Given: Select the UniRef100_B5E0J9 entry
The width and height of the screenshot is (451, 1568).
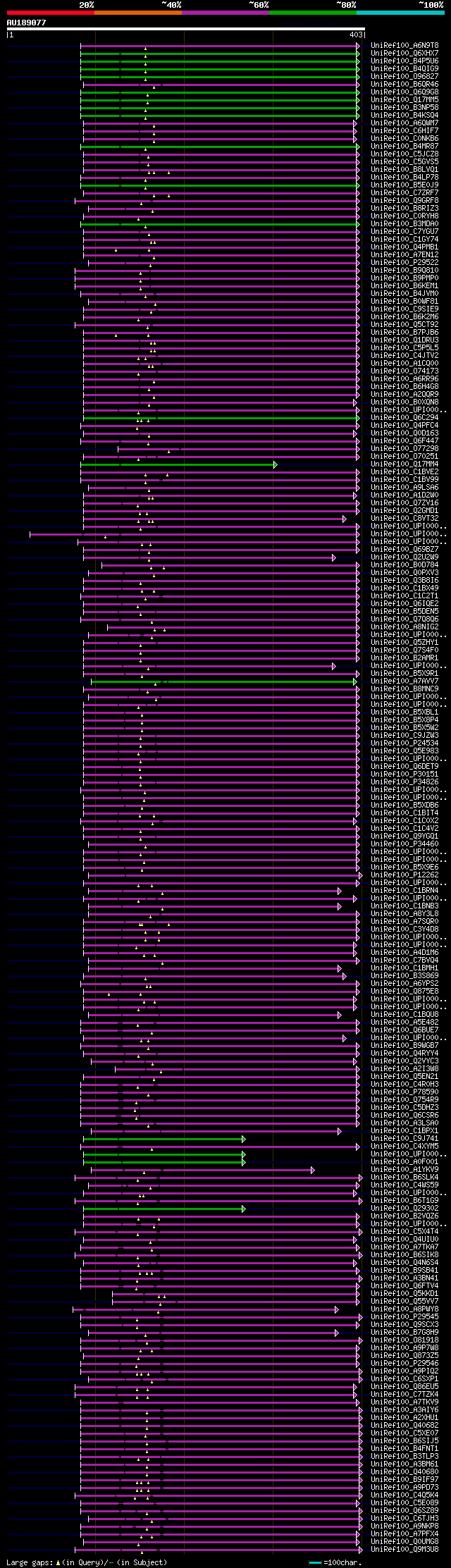Looking at the screenshot, I should point(404,185).
